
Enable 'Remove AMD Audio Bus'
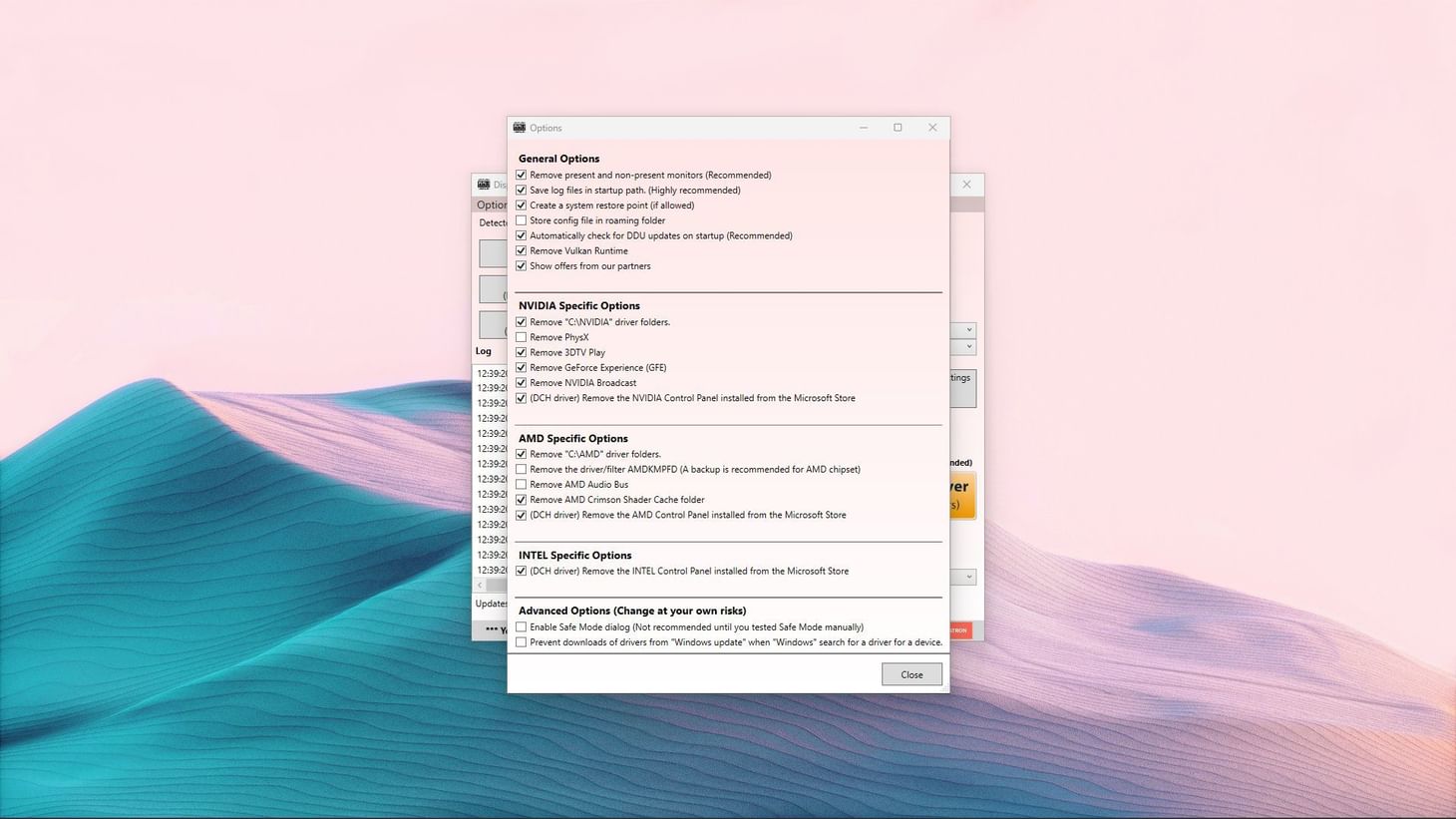click(522, 484)
